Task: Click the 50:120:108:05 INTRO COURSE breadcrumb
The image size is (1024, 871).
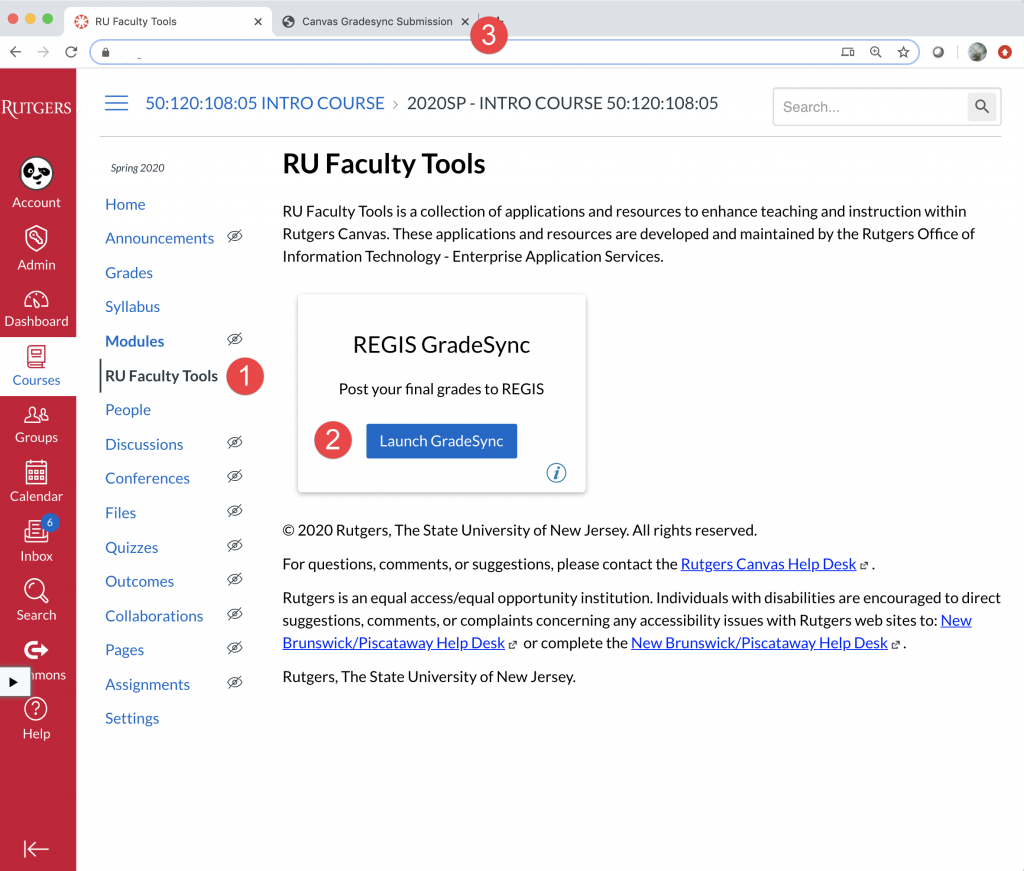Action: (x=264, y=103)
